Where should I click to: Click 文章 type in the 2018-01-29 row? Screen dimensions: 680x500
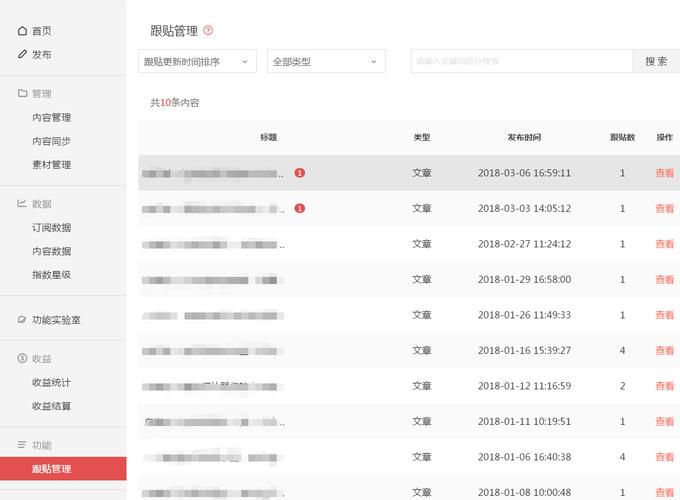pos(422,280)
